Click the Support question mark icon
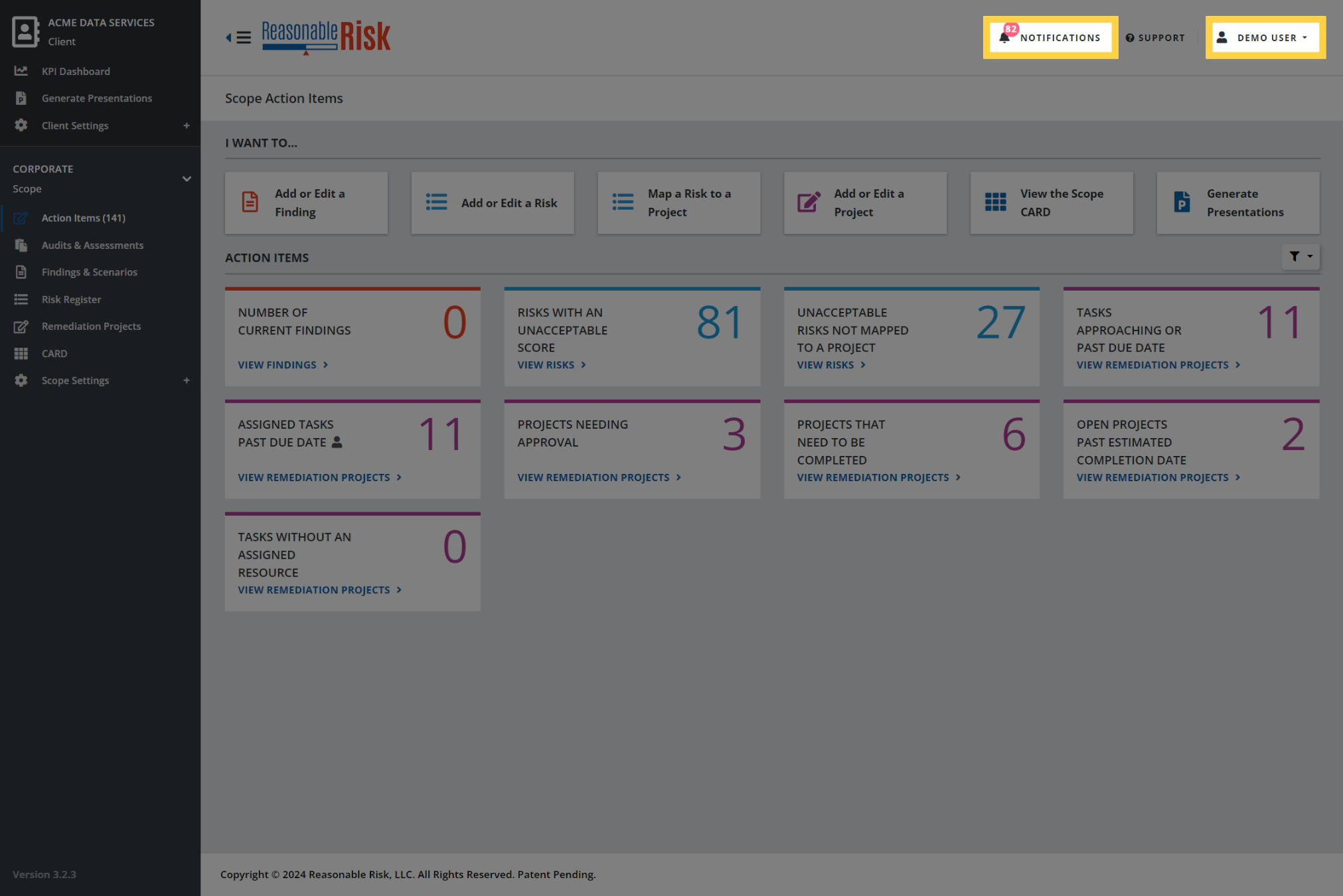The width and height of the screenshot is (1343, 896). click(1130, 38)
